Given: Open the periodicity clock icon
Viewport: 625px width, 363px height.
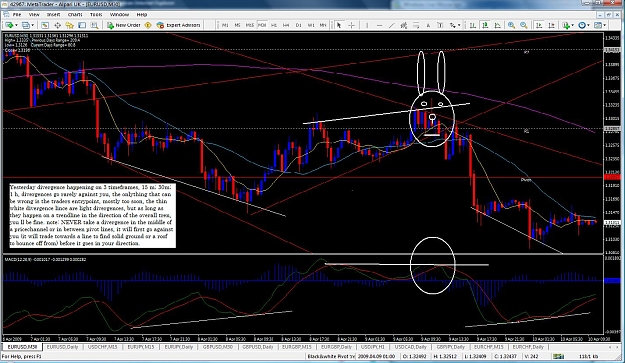Looking at the screenshot, I should [582, 25].
